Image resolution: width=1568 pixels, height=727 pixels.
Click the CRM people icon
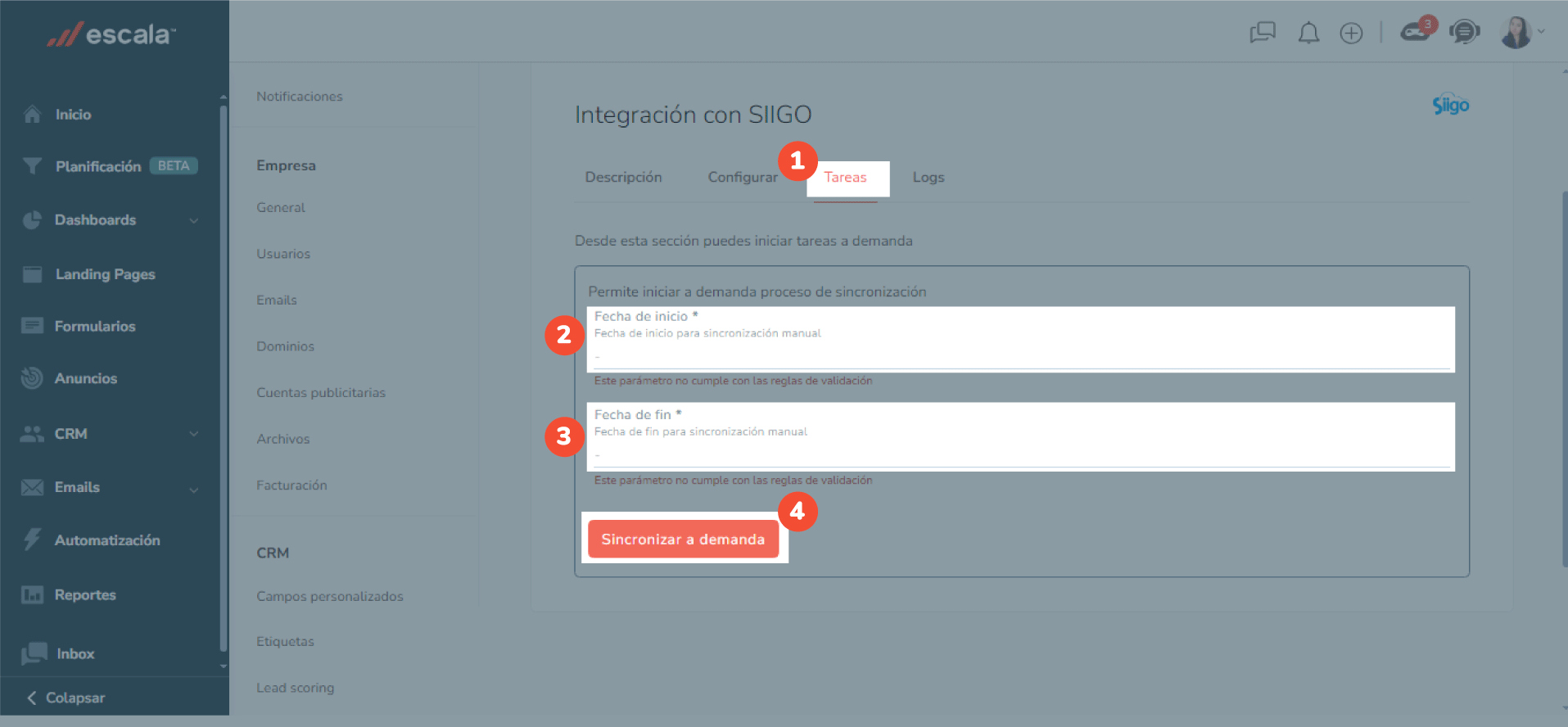(32, 434)
